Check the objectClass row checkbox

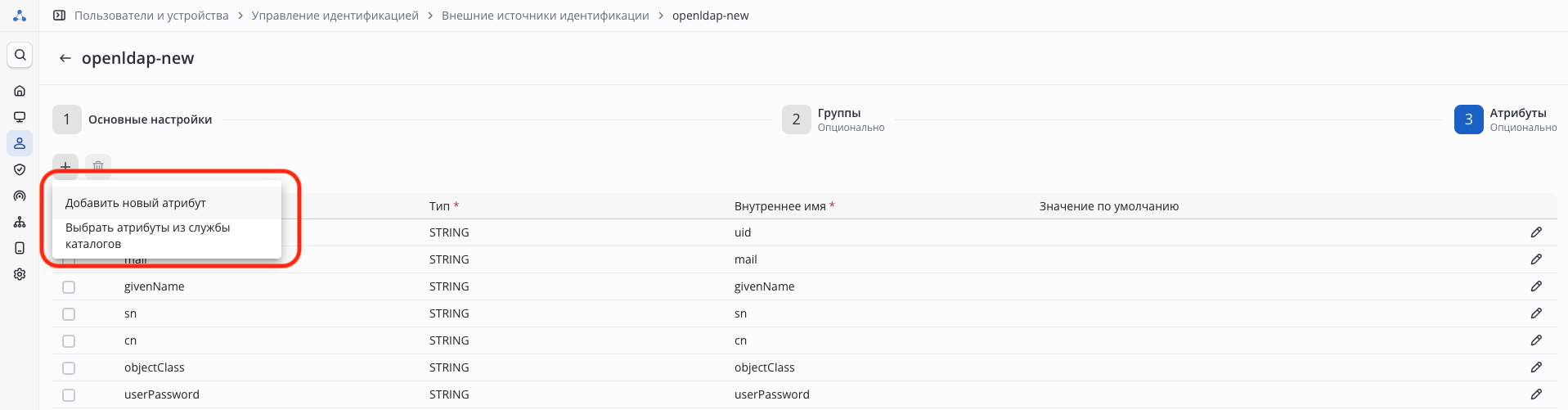(x=69, y=368)
